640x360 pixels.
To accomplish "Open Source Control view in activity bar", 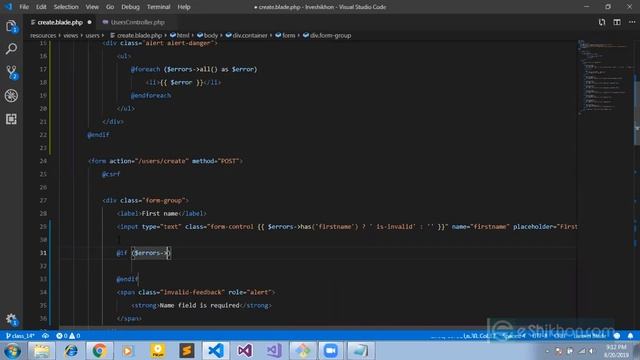I will (x=11, y=72).
